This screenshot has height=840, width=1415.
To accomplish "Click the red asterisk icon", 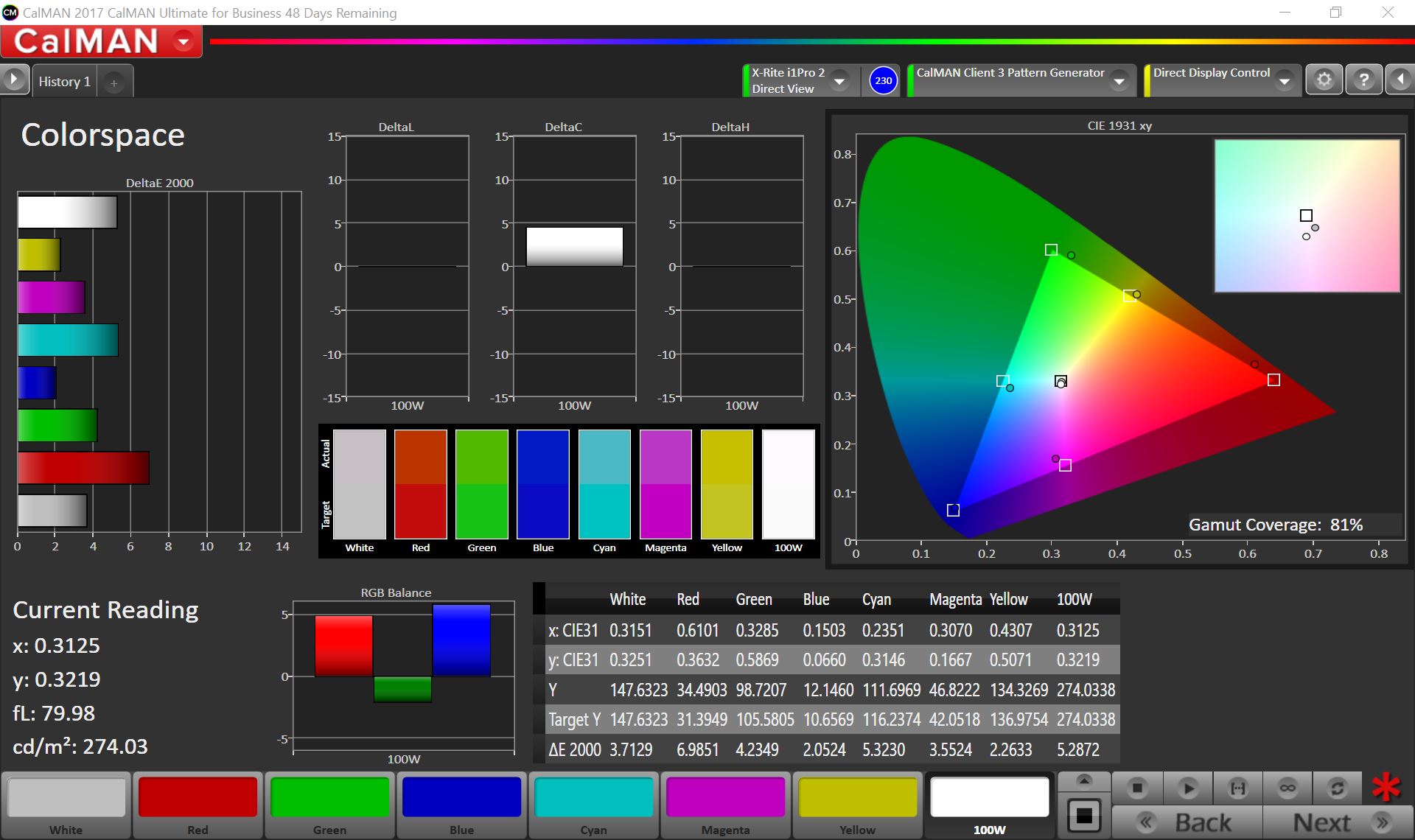I will coord(1386,788).
